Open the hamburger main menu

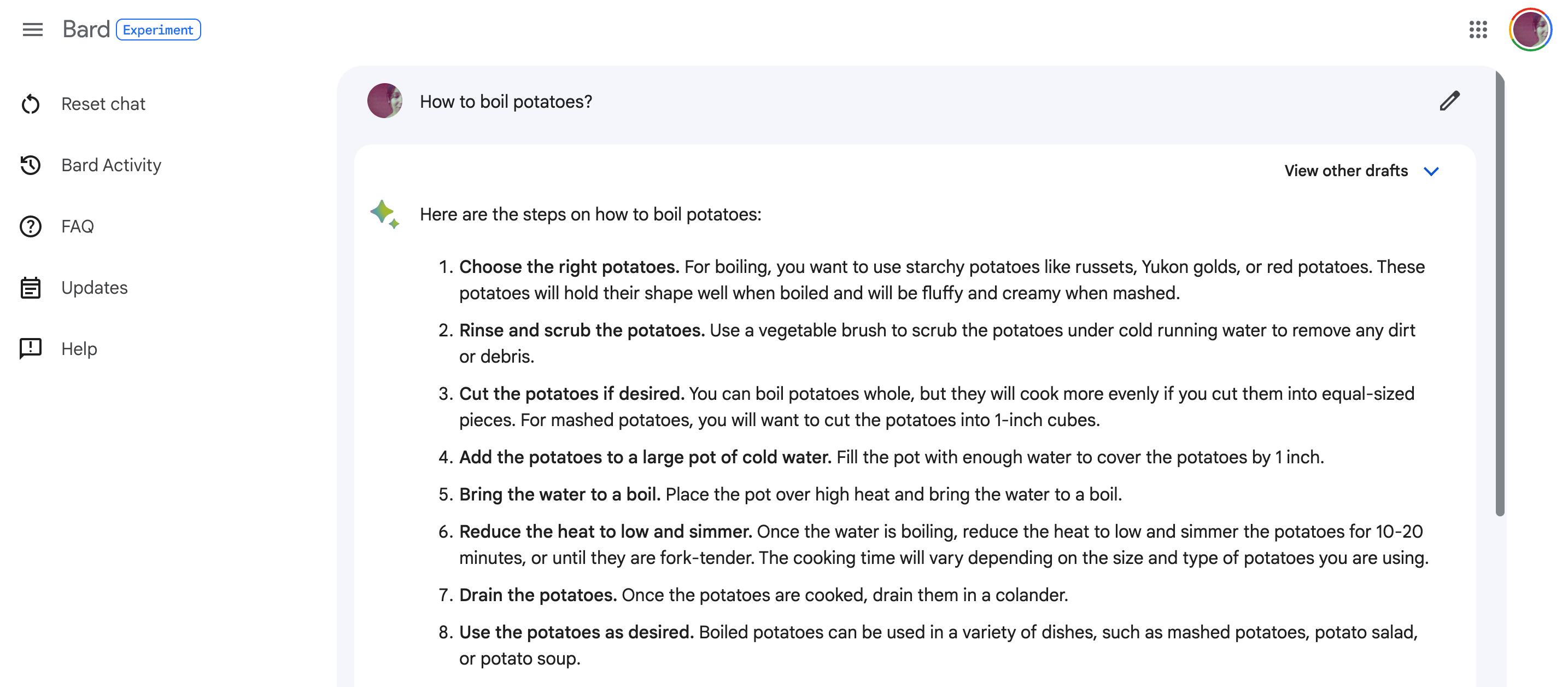click(x=32, y=29)
